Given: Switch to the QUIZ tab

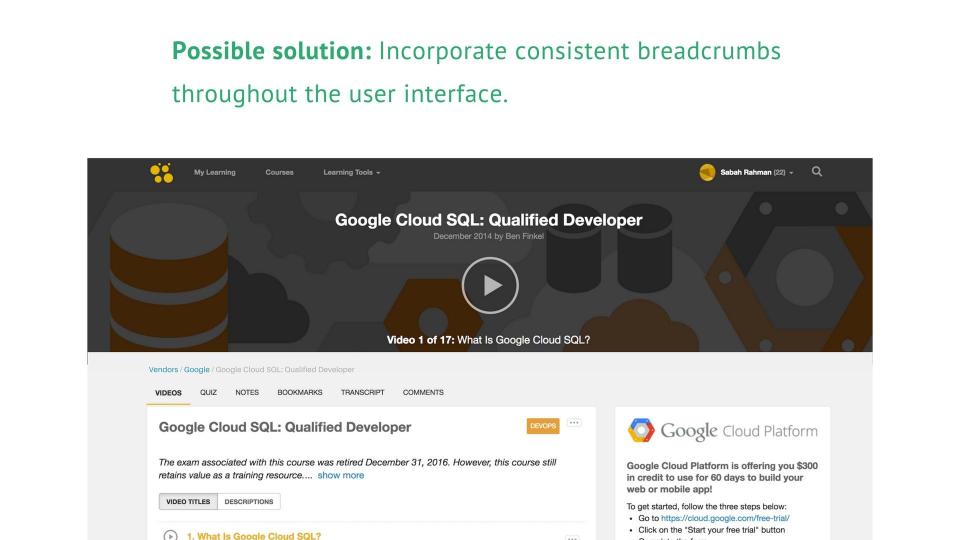Looking at the screenshot, I should (x=208, y=392).
